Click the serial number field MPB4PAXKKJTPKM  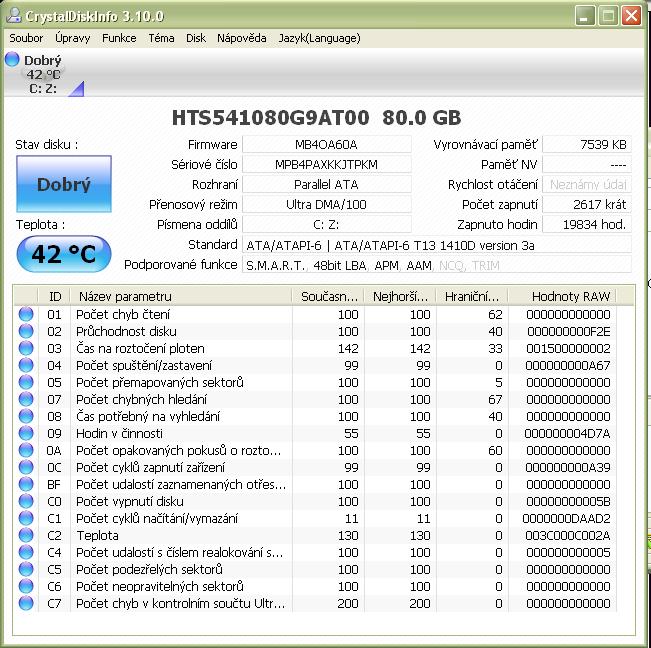(326, 165)
